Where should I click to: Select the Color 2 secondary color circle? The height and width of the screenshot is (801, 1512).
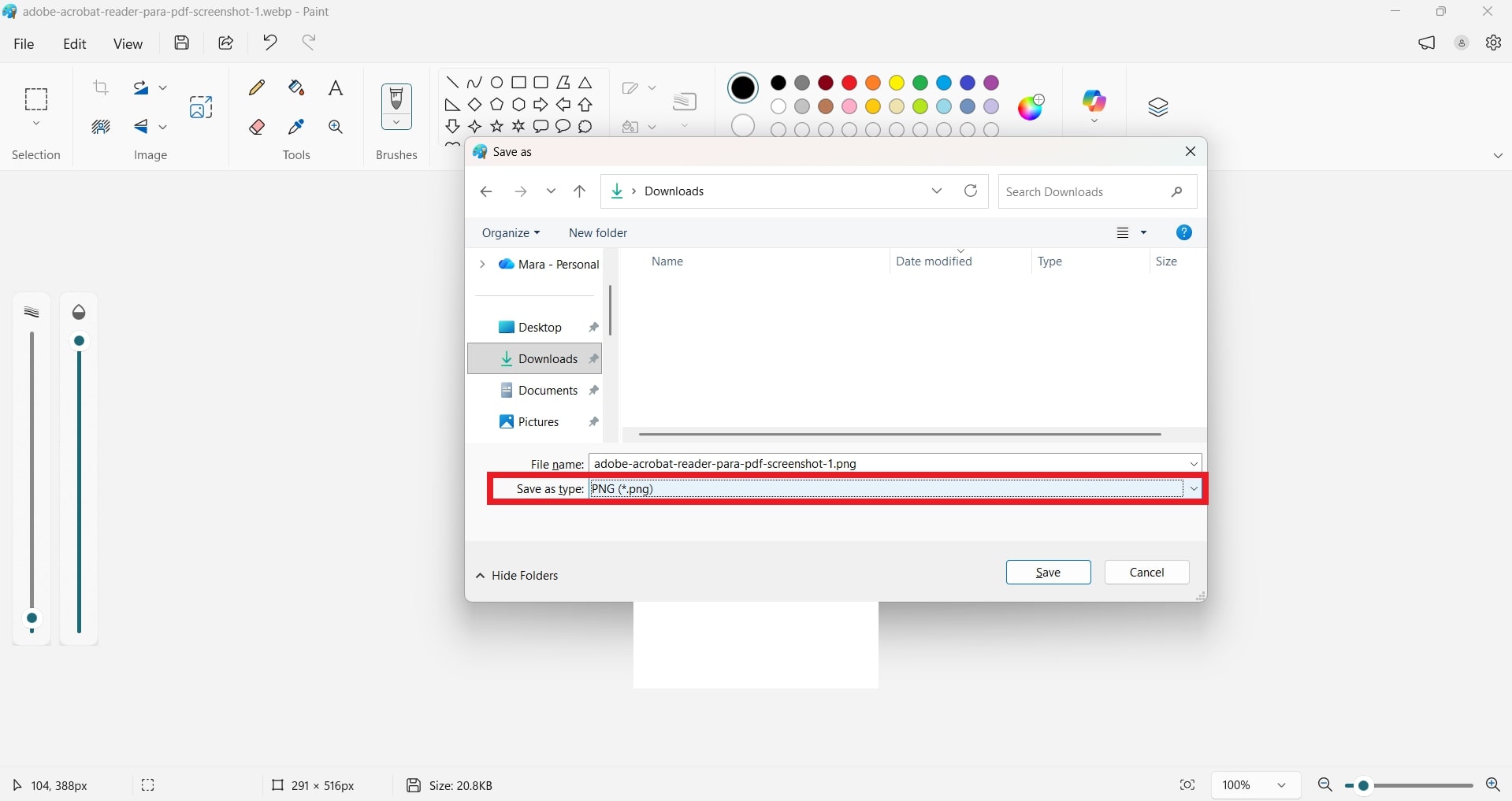(x=743, y=126)
